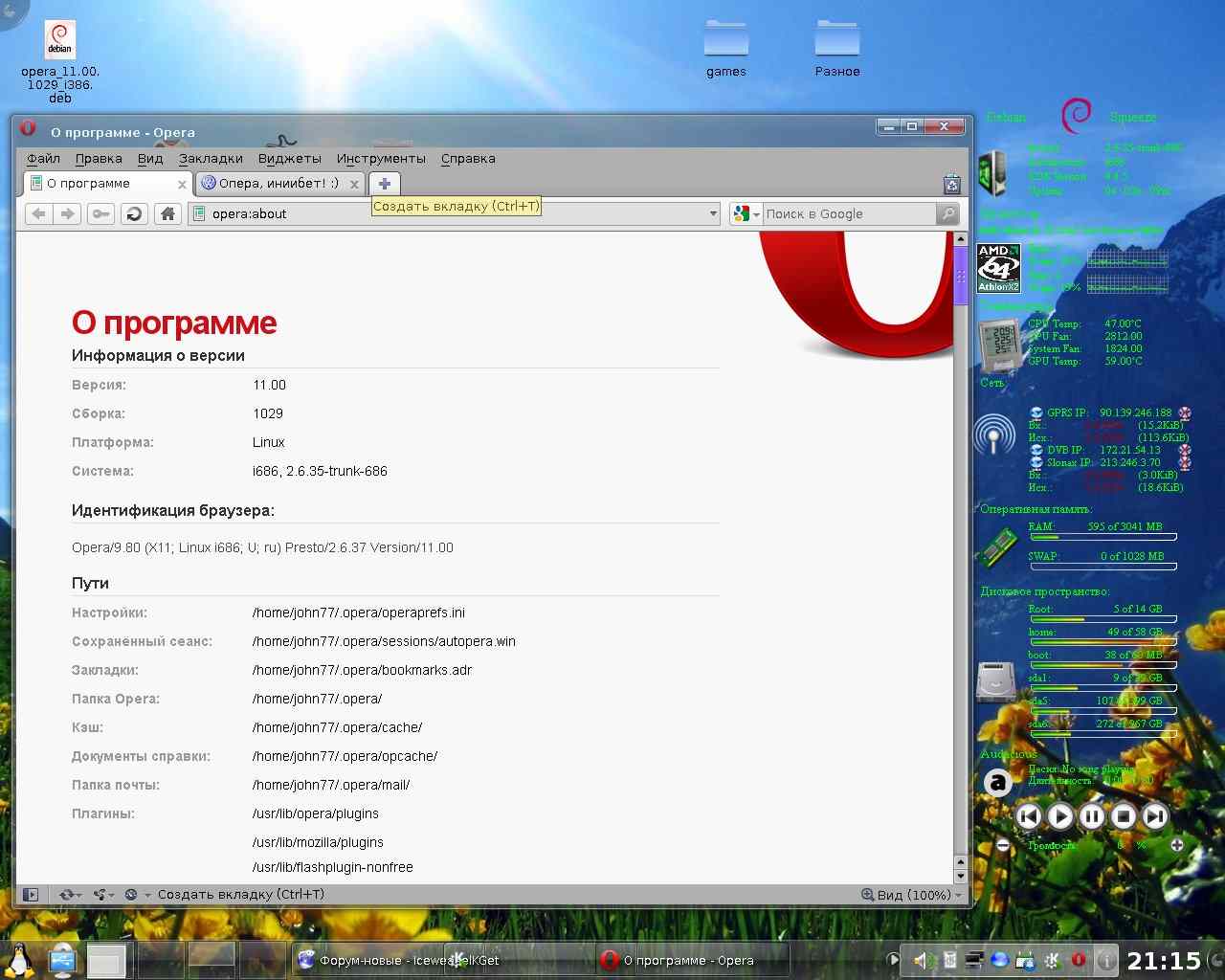Go to Opera's Home page button
The width and height of the screenshot is (1225, 980).
click(167, 213)
